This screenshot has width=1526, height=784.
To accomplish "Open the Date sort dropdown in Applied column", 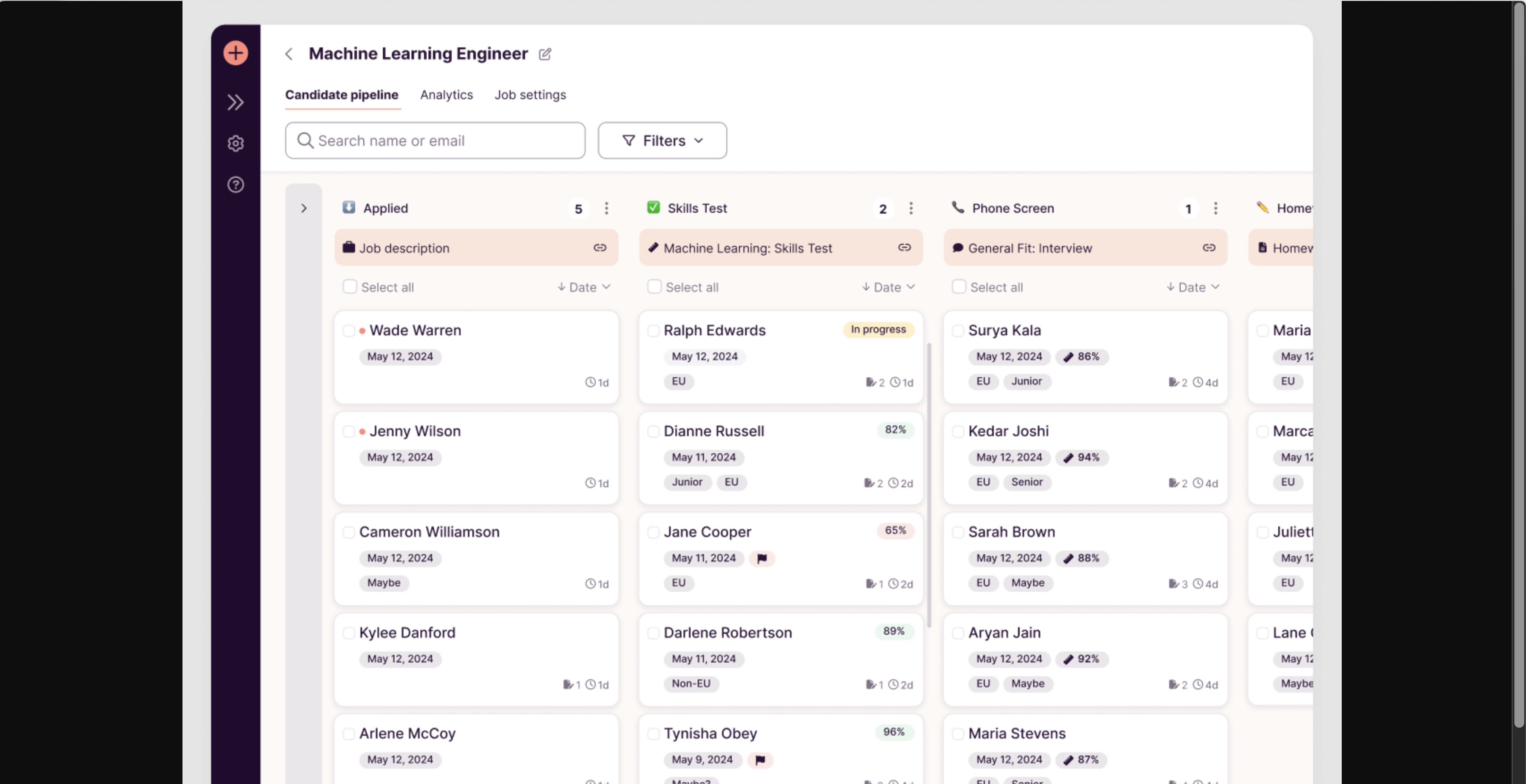I will pos(583,287).
